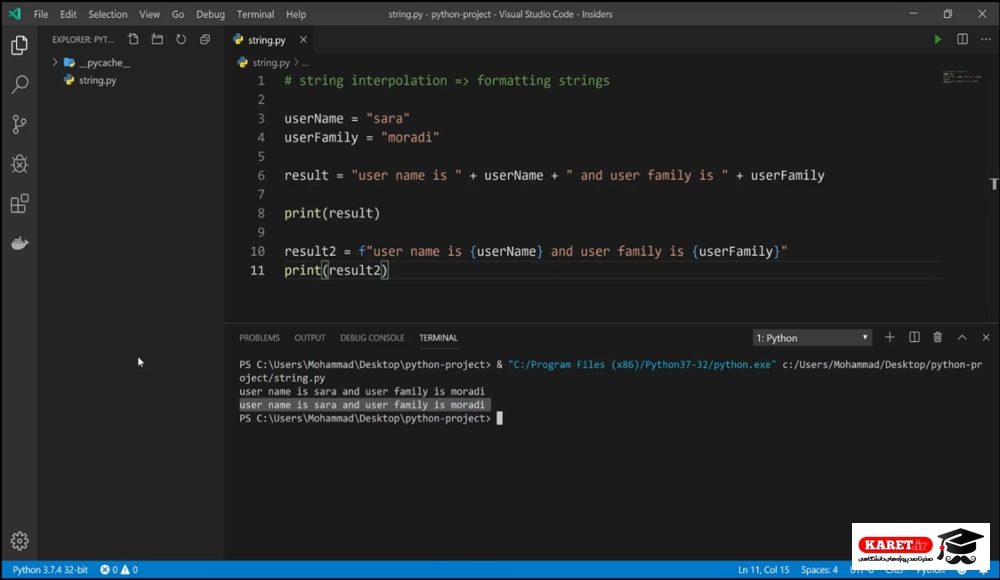Open the Extensions view

[x=19, y=204]
